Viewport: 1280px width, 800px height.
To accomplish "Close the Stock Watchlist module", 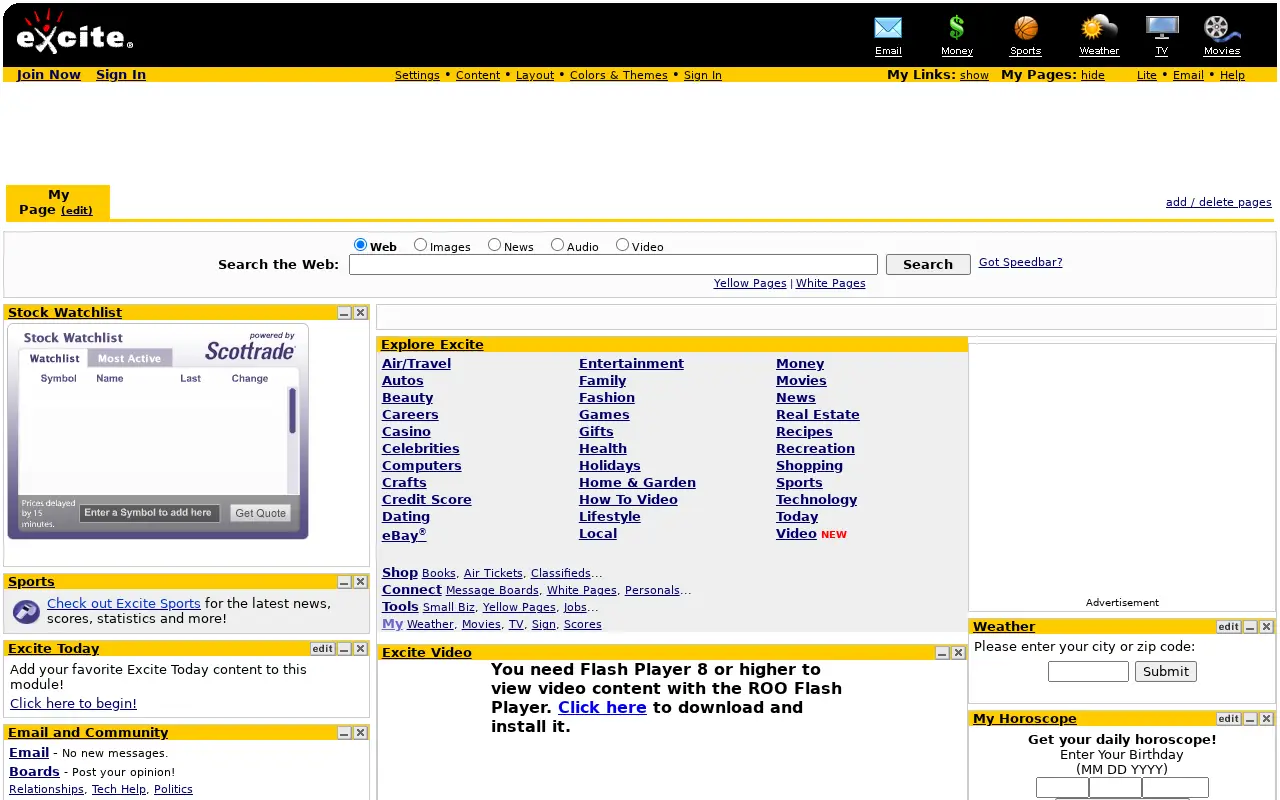I will coord(360,313).
